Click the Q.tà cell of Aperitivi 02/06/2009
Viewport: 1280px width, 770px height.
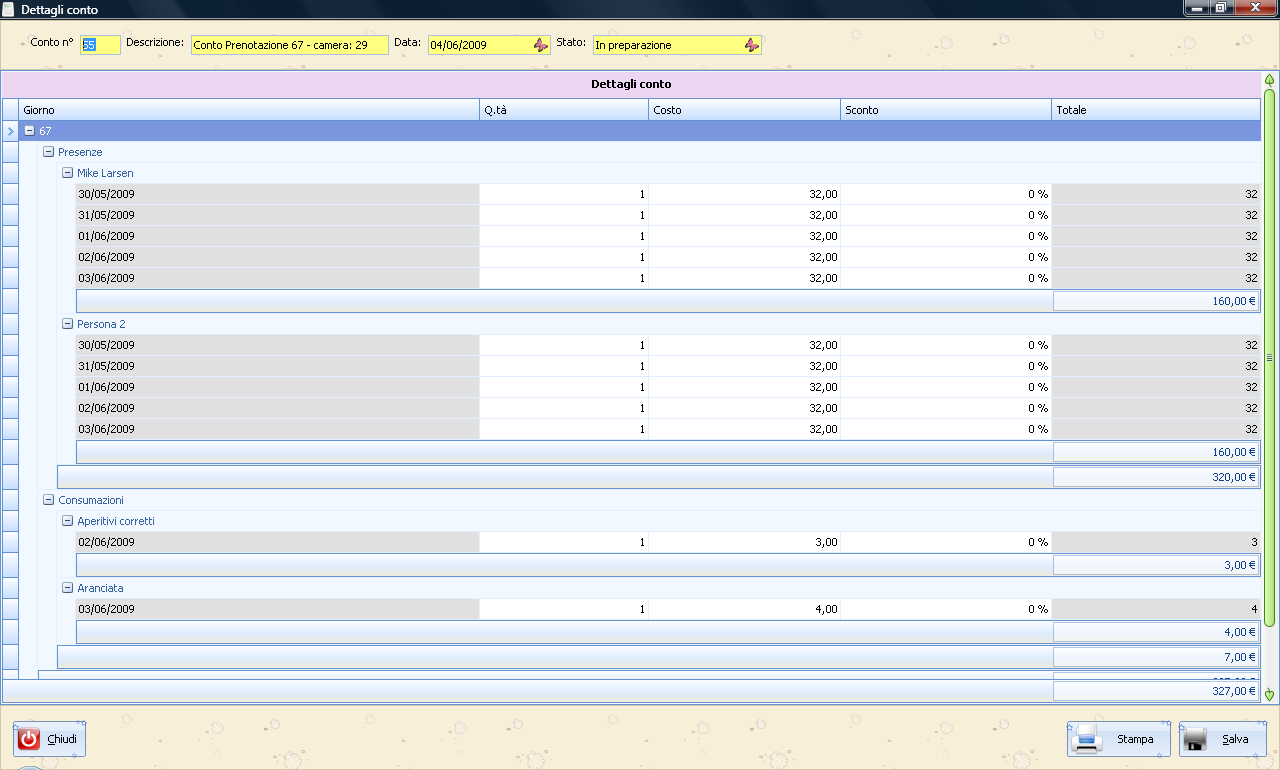click(564, 542)
